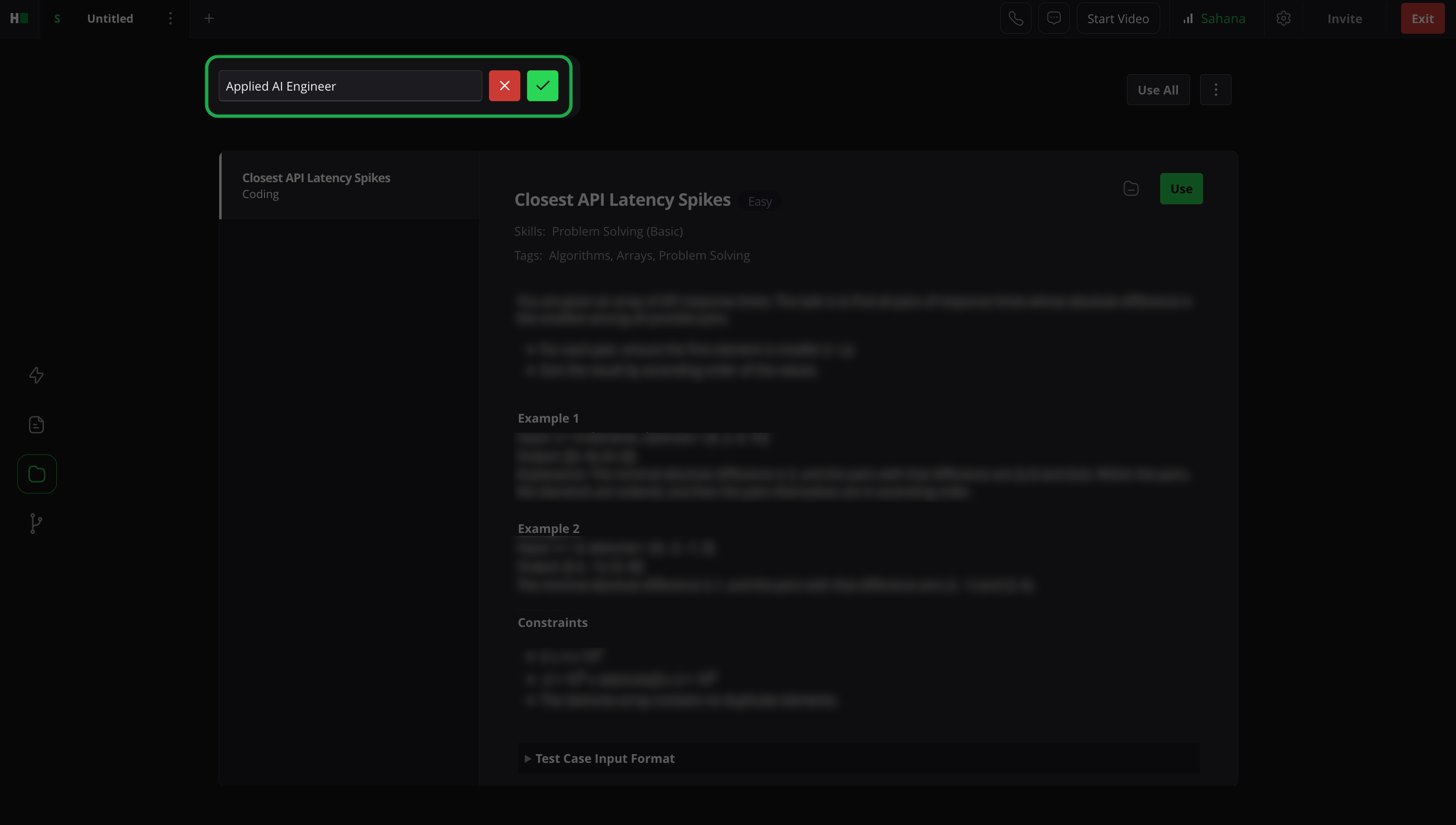Viewport: 1456px width, 825px height.
Task: Expand Test Case Input Format section
Action: tap(604, 758)
